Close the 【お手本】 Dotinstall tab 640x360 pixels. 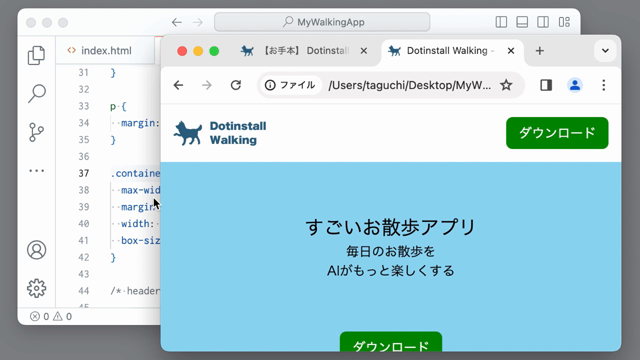pyautogui.click(x=364, y=51)
